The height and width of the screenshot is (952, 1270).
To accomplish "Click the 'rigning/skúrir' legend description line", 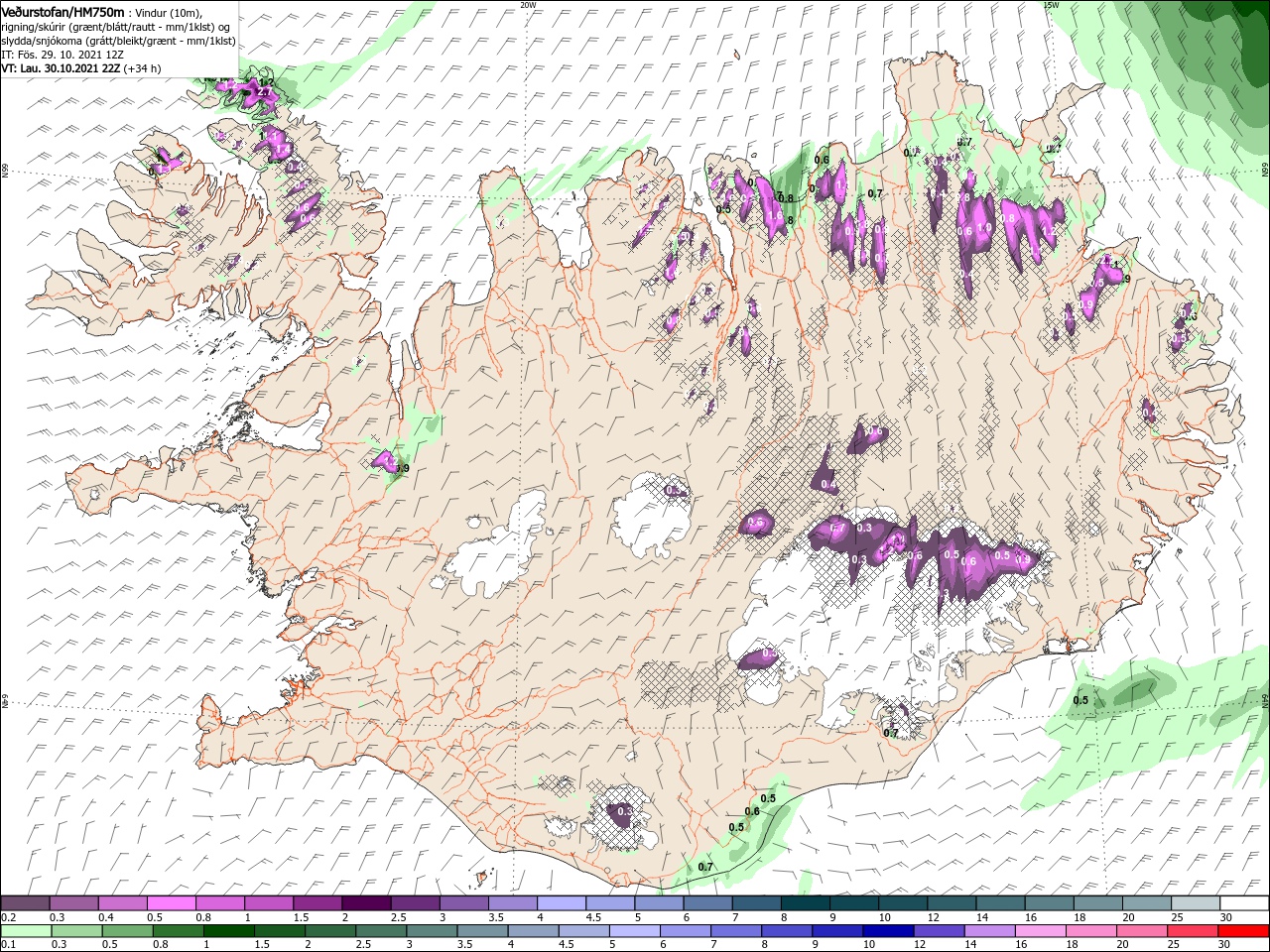I will click(117, 26).
